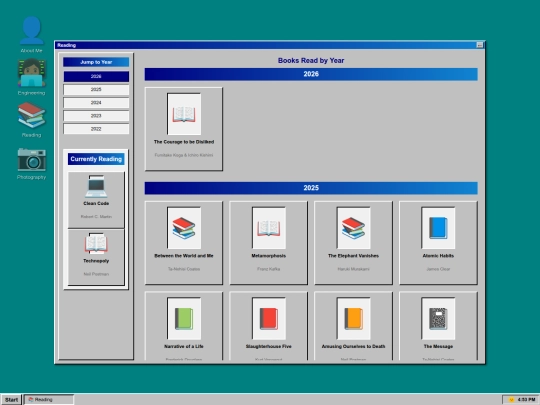
Task: Click The Elephant Vanishes book stack icon
Action: (x=353, y=228)
